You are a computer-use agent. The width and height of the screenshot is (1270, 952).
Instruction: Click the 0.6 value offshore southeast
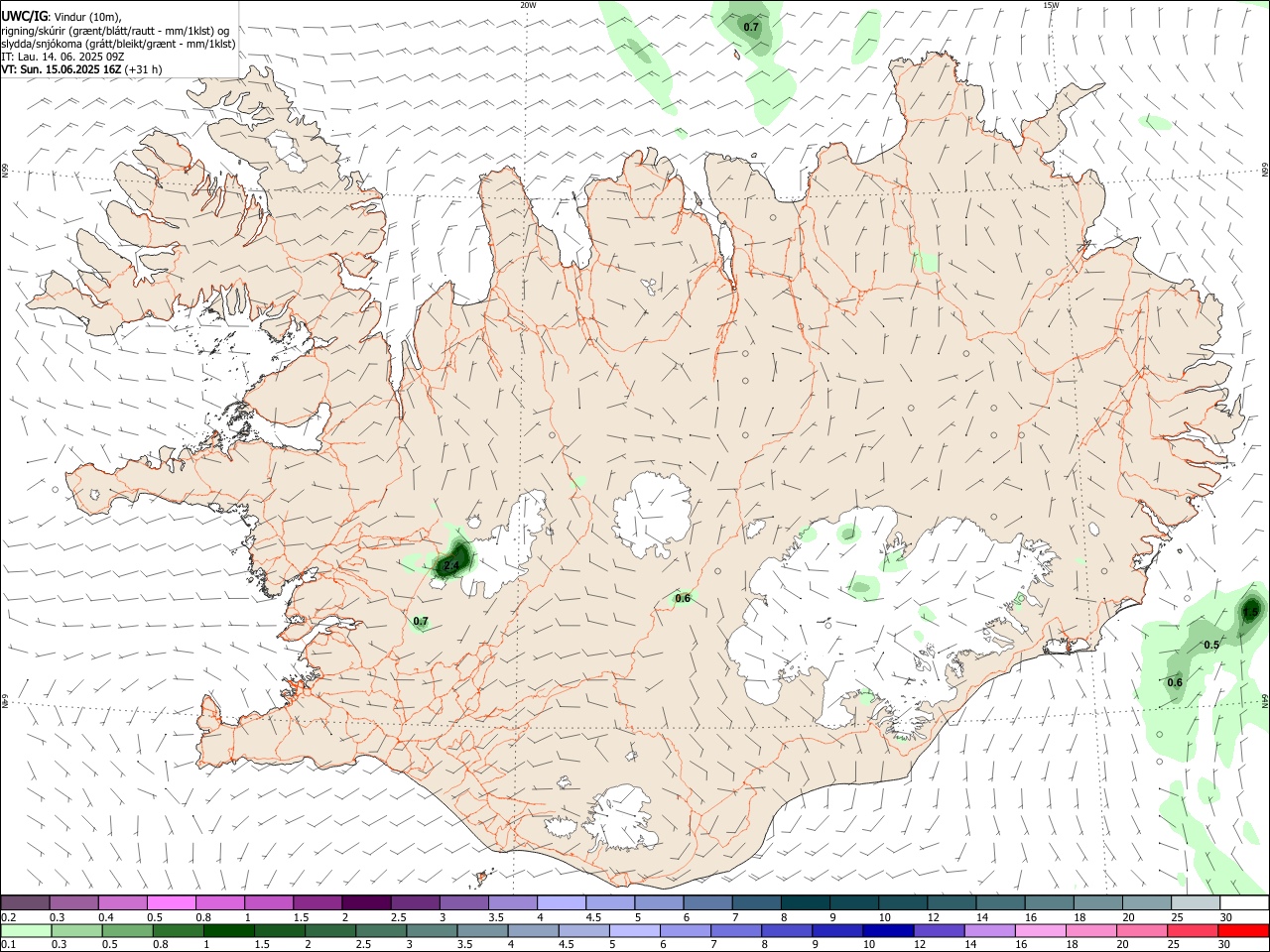(x=1175, y=682)
